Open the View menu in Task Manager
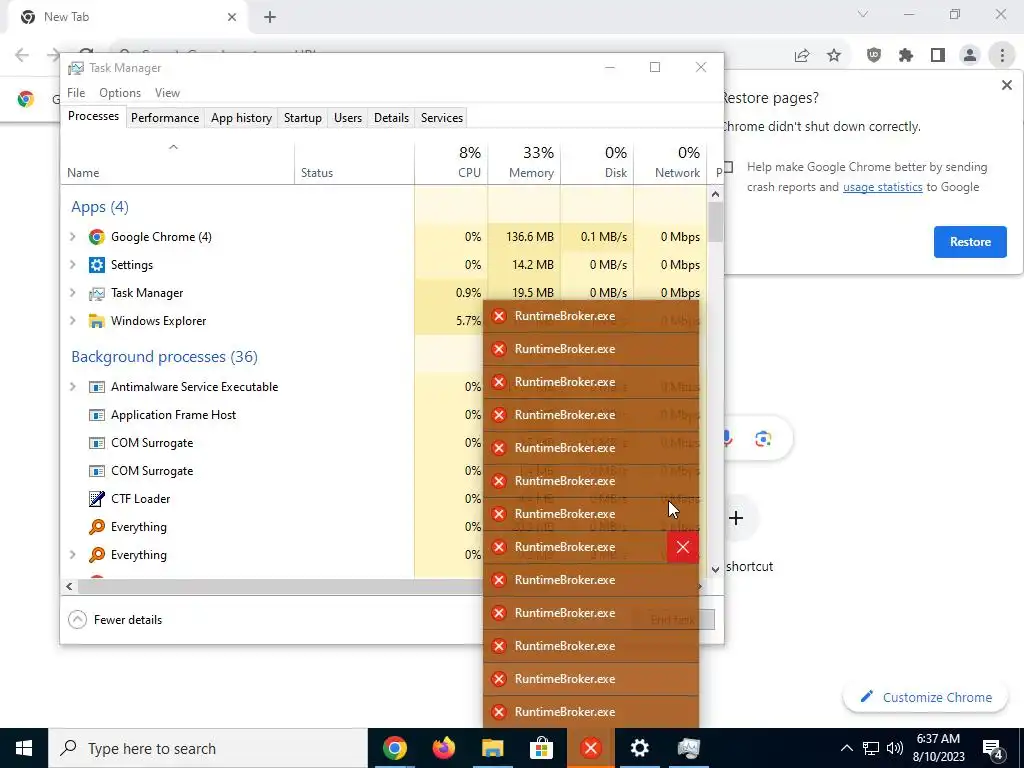This screenshot has width=1024, height=768. coord(167,93)
